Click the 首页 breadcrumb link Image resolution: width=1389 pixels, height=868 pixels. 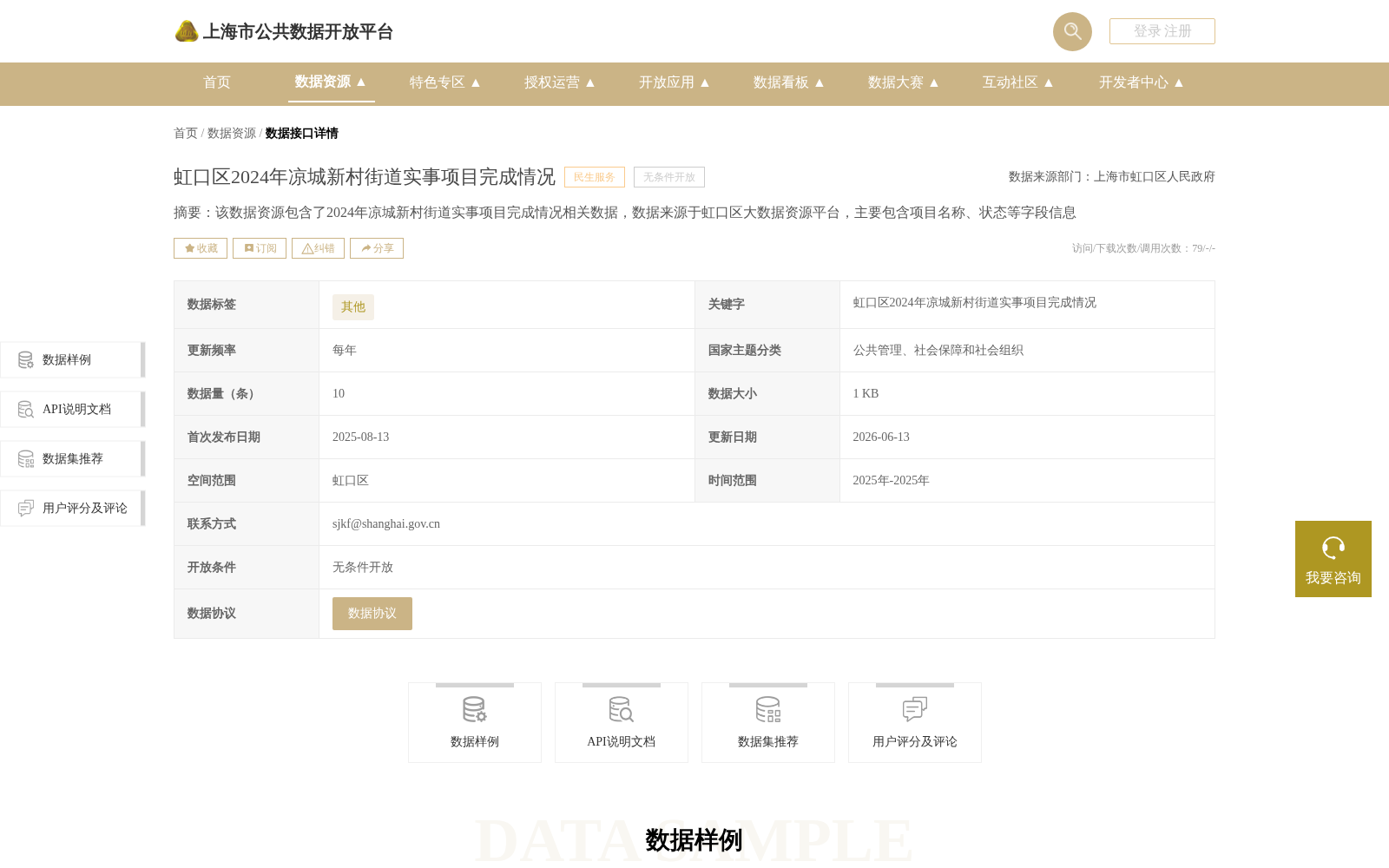(x=186, y=134)
